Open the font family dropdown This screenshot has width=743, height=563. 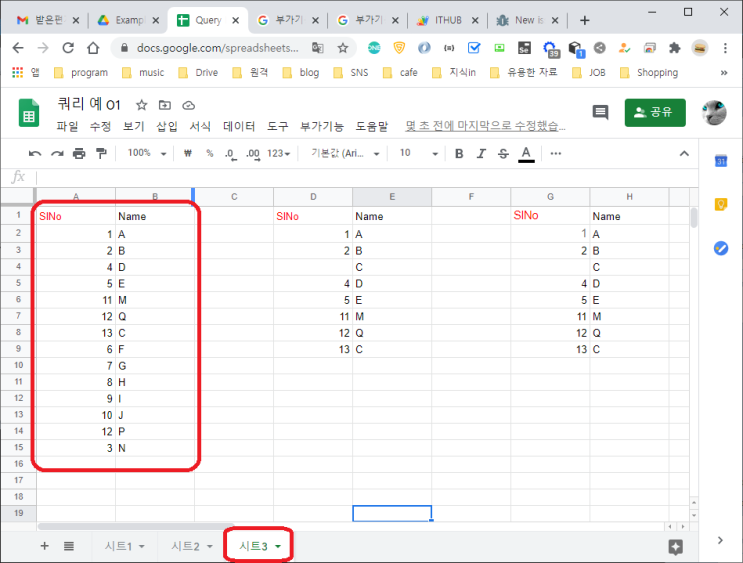click(345, 154)
